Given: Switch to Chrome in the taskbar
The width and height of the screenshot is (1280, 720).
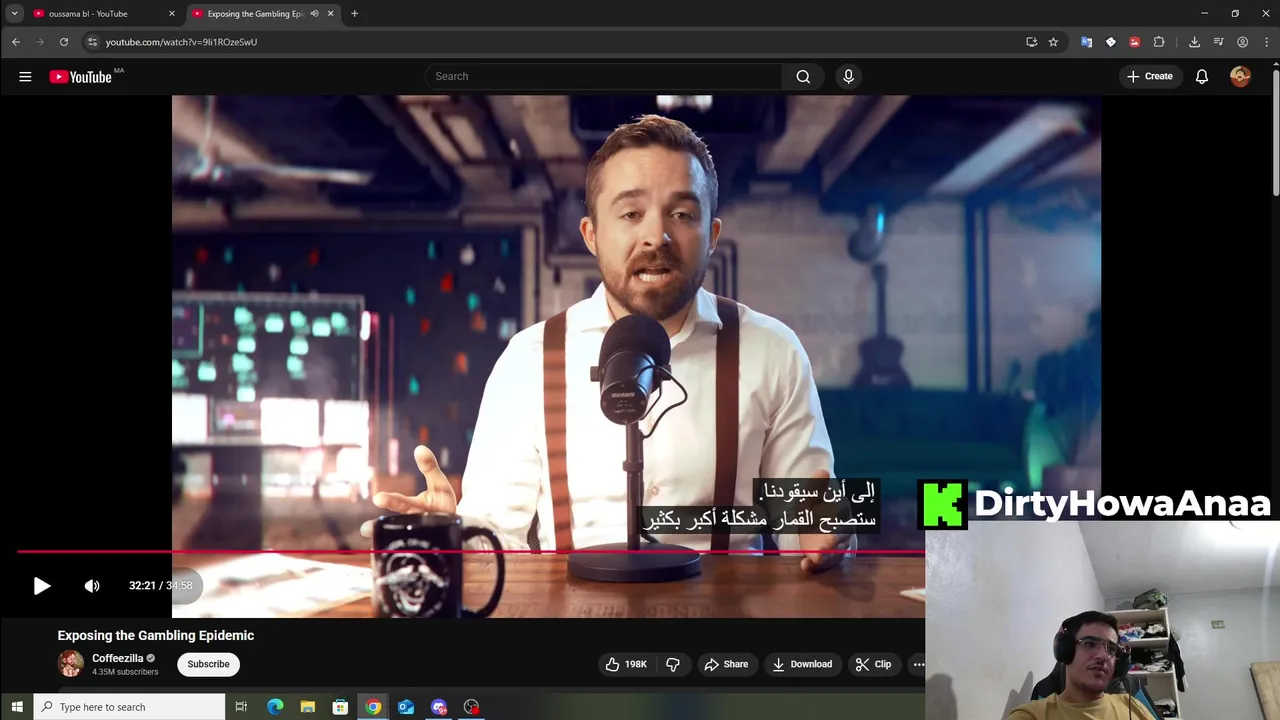Looking at the screenshot, I should click(x=373, y=707).
